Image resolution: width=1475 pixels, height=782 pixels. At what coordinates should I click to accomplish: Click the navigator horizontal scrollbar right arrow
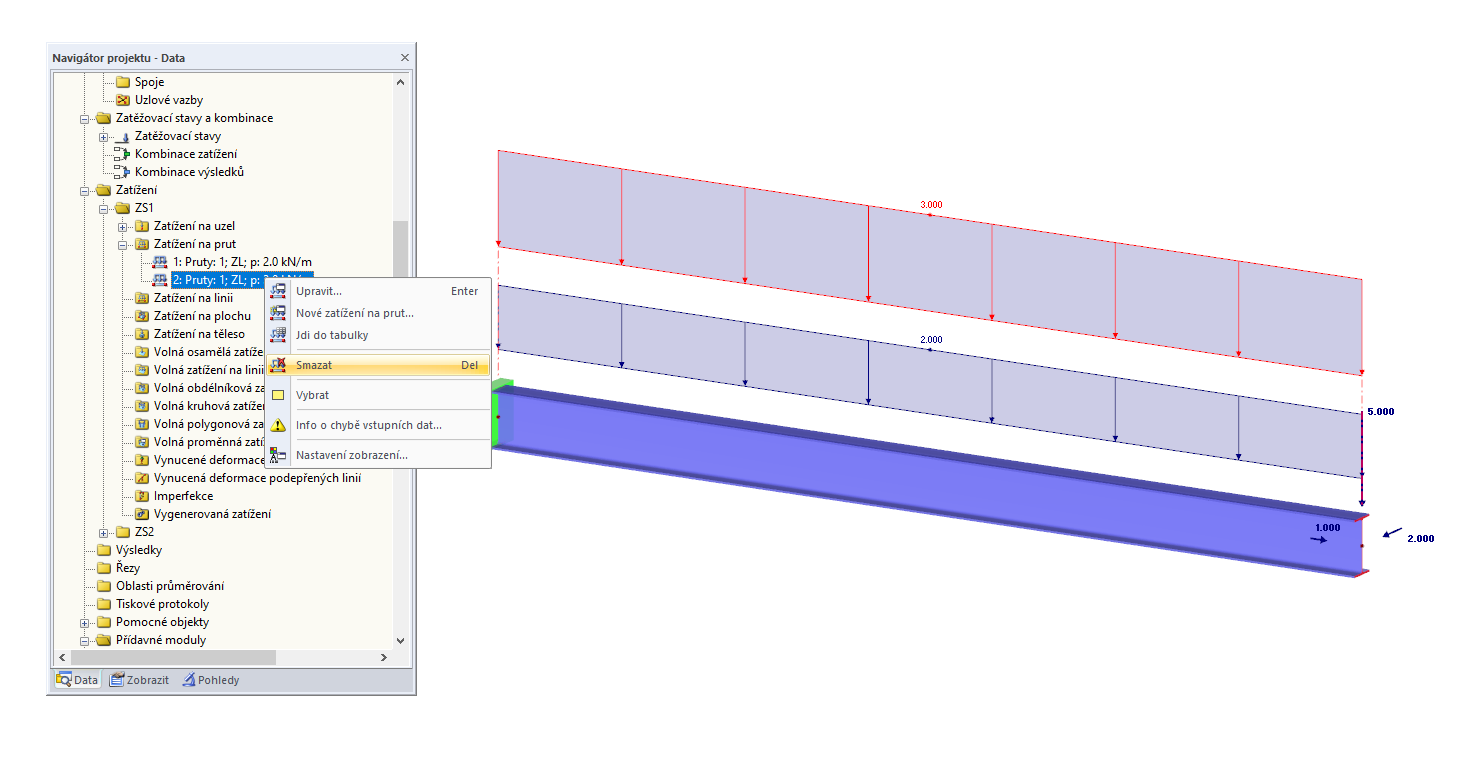(384, 658)
